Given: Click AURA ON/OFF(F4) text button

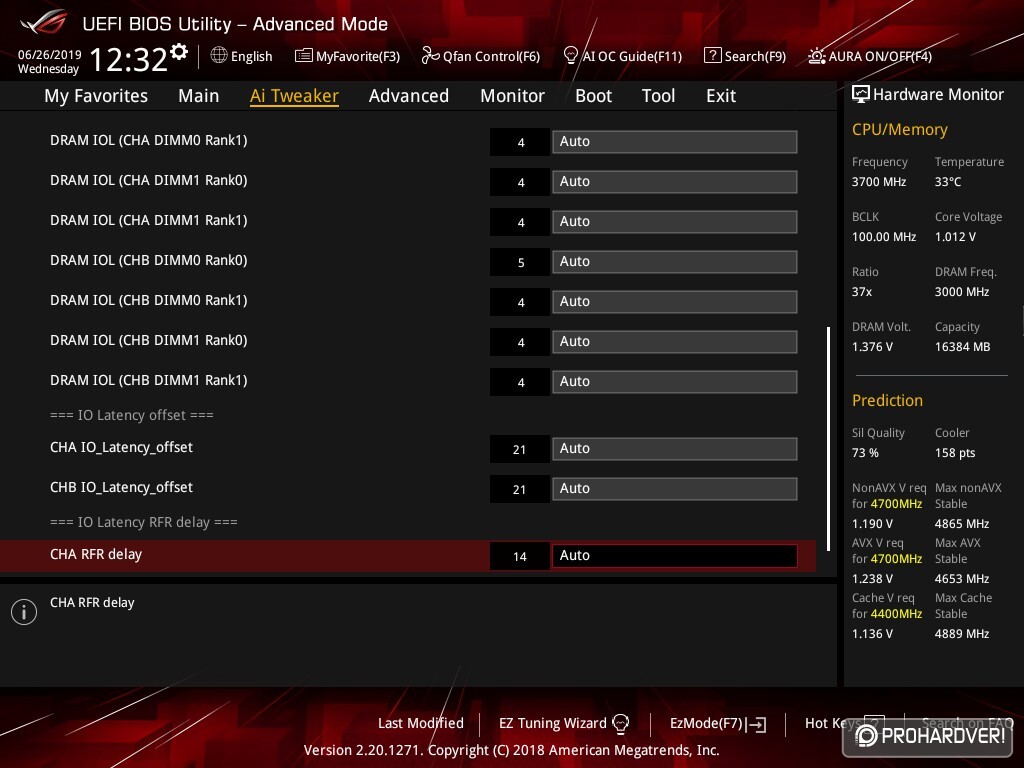Looking at the screenshot, I should point(880,56).
